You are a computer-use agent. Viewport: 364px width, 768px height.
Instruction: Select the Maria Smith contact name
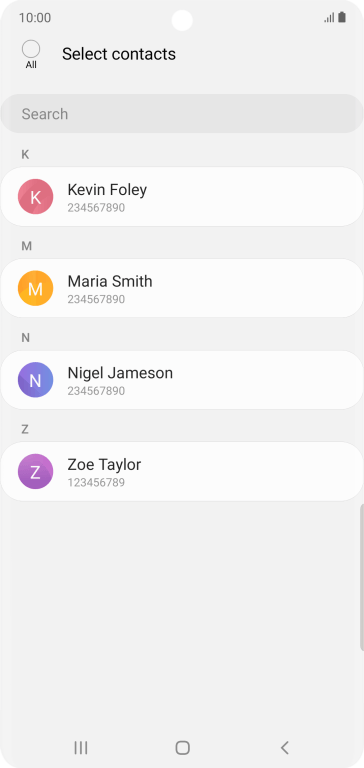110,281
